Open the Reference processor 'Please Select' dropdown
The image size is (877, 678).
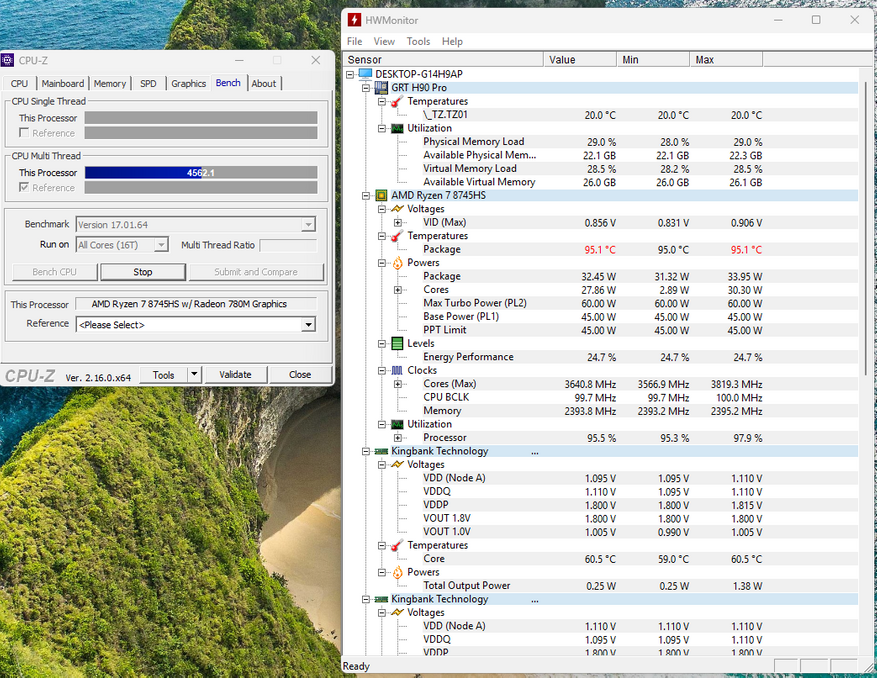pos(308,324)
